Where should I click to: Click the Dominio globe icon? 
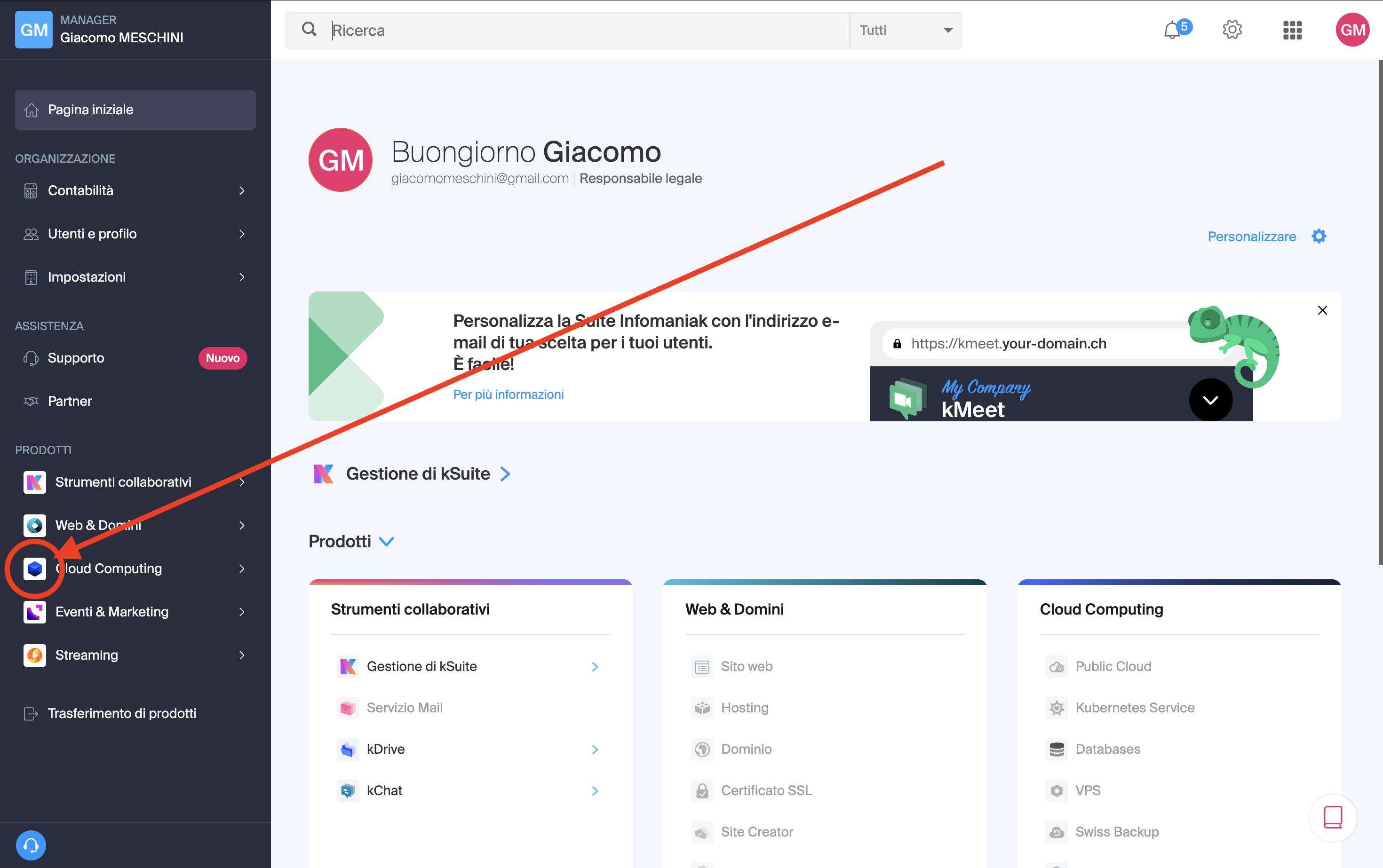point(702,749)
